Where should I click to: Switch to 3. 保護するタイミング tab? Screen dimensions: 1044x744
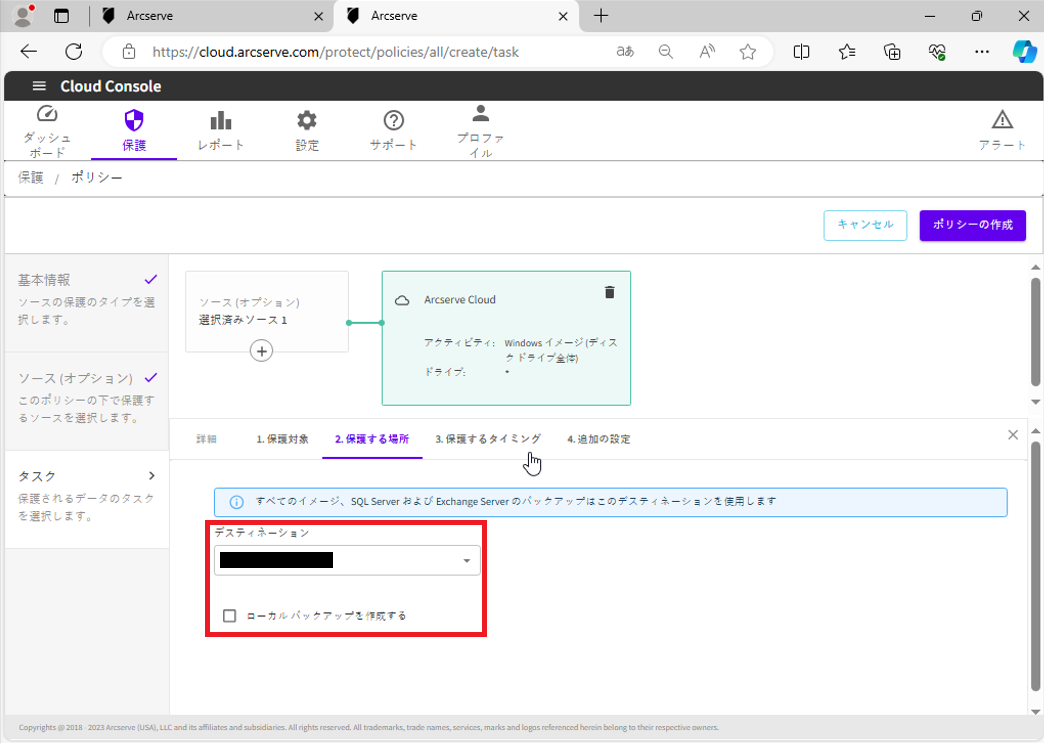(x=488, y=439)
